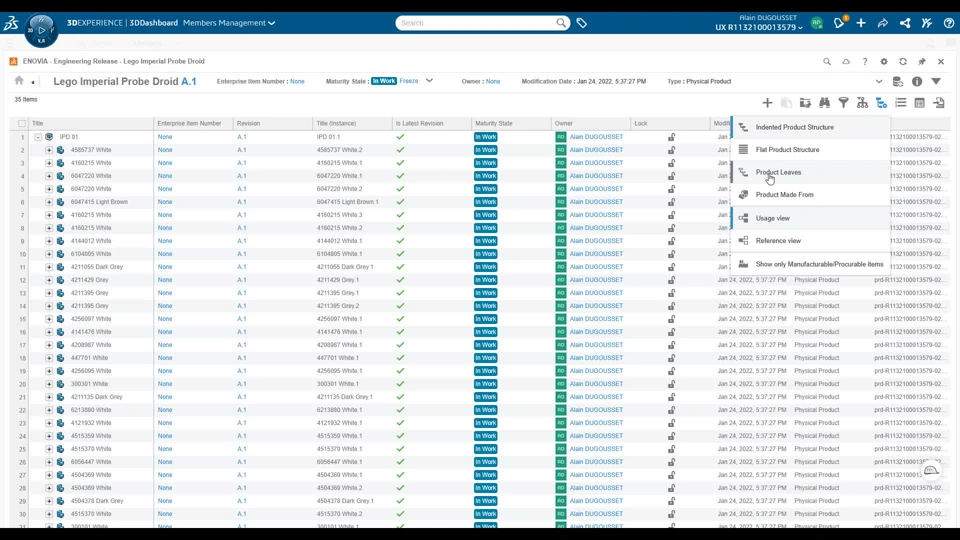This screenshot has width=960, height=540.
Task: Click the In Work maturity state badge in header
Action: [x=384, y=81]
